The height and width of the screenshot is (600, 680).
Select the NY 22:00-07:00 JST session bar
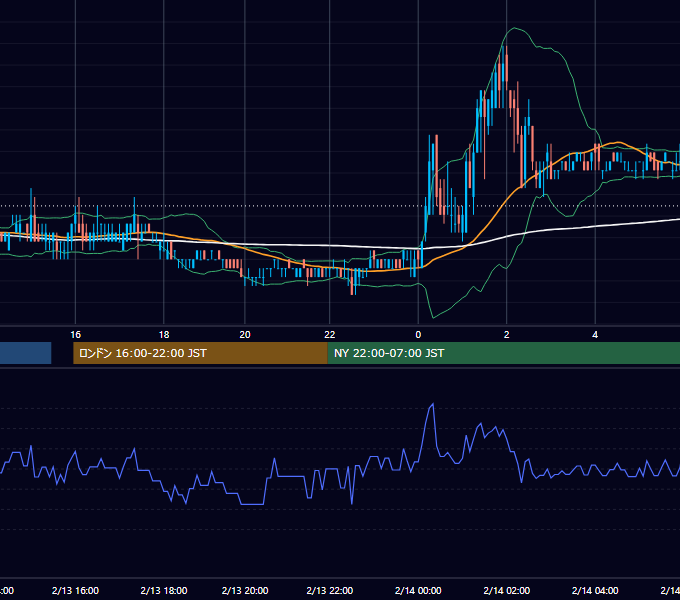pos(503,353)
